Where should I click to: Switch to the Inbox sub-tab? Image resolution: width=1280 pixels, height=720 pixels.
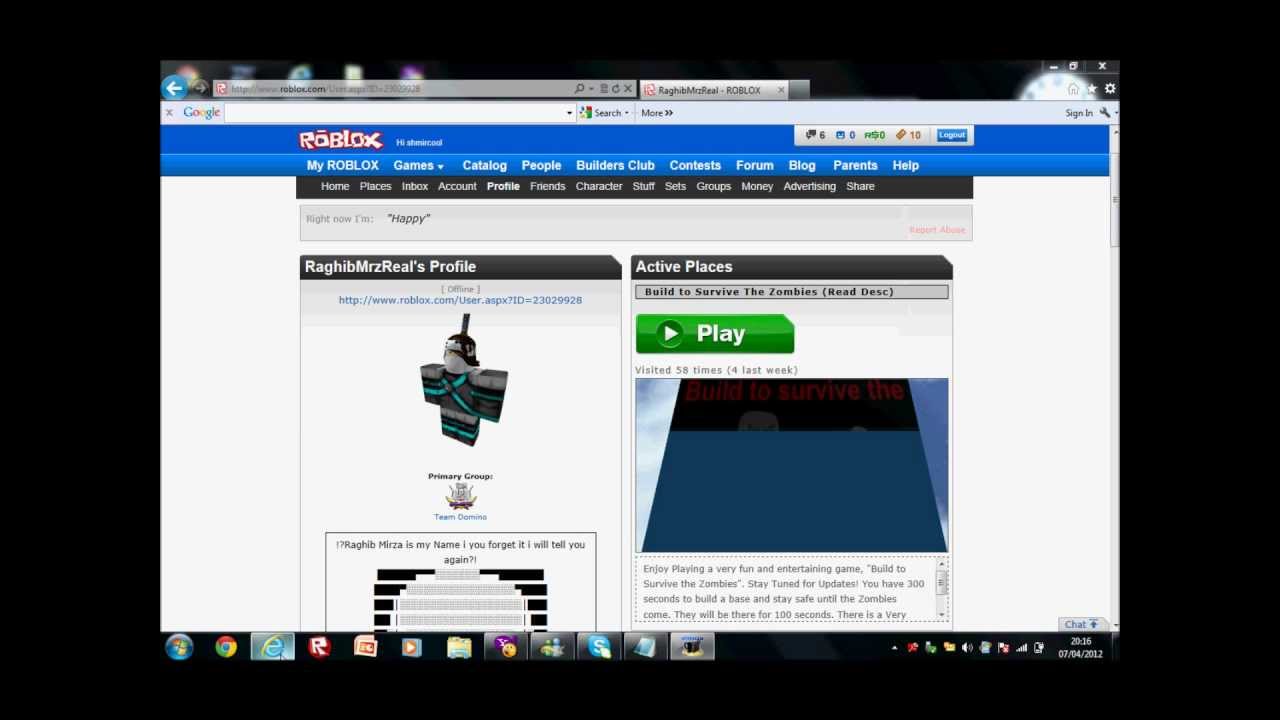(415, 186)
